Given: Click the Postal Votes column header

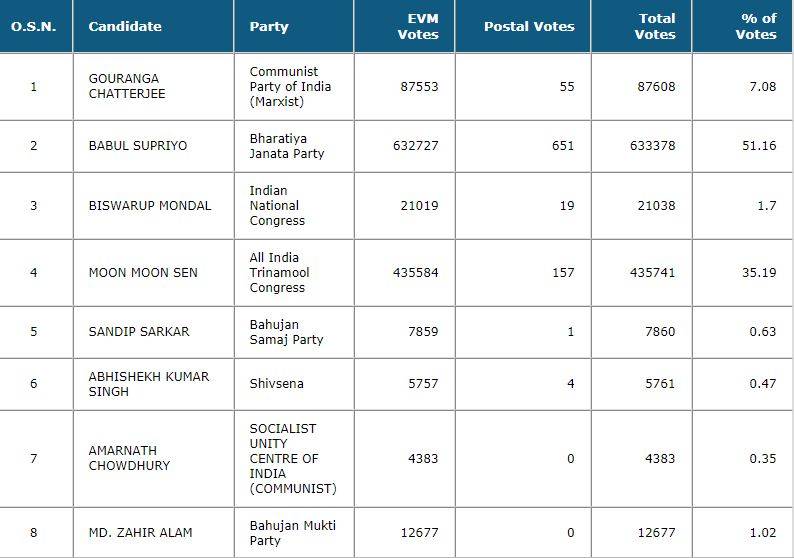Looking at the screenshot, I should click(529, 27).
